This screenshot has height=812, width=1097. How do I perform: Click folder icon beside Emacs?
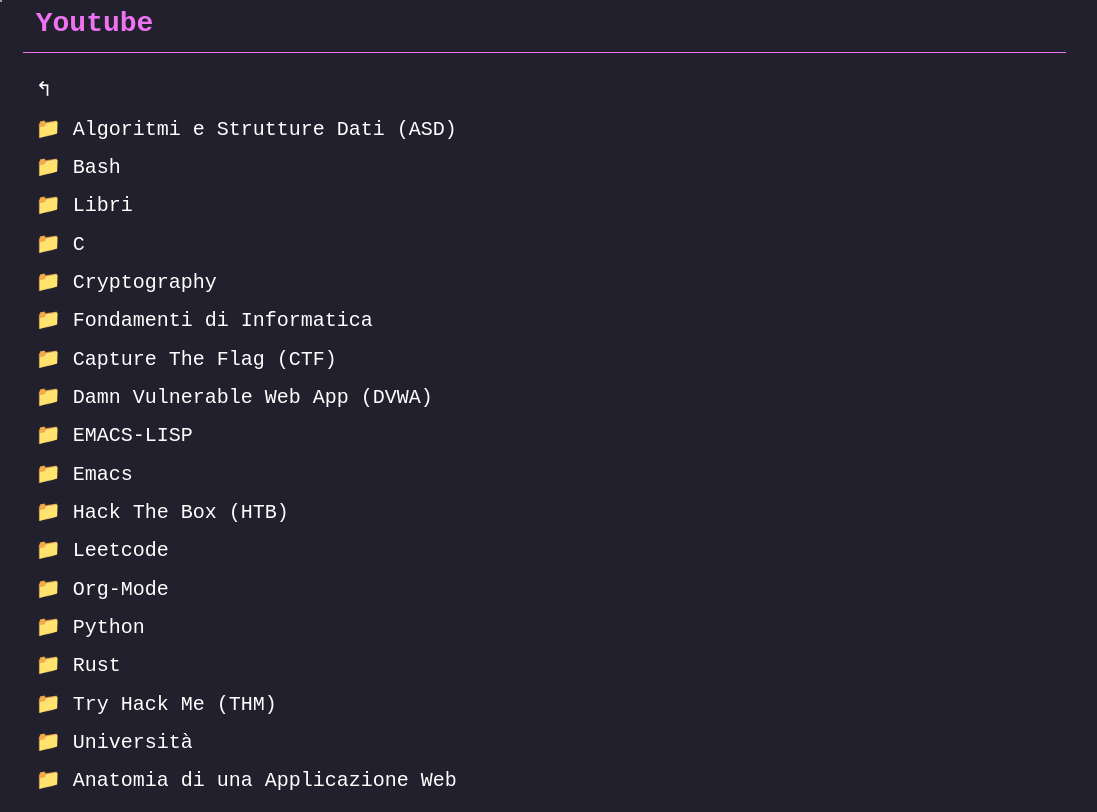pyautogui.click(x=48, y=474)
